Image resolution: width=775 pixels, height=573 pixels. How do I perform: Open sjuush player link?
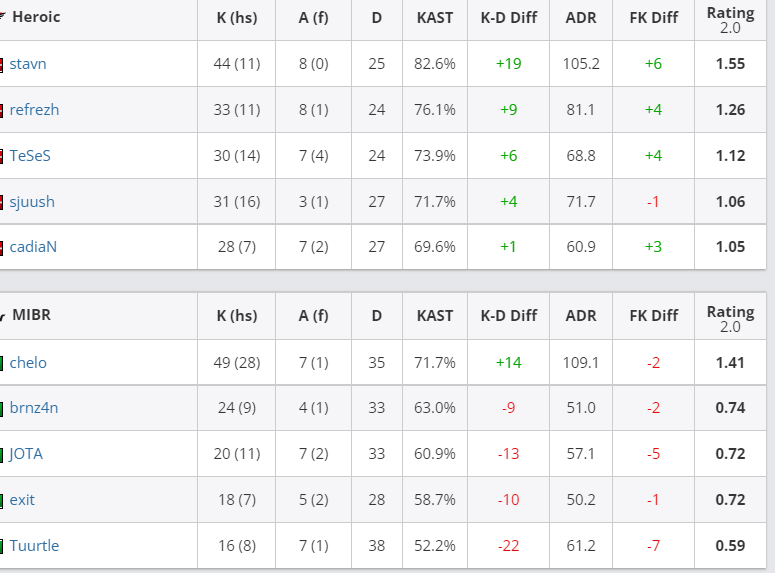(x=32, y=202)
